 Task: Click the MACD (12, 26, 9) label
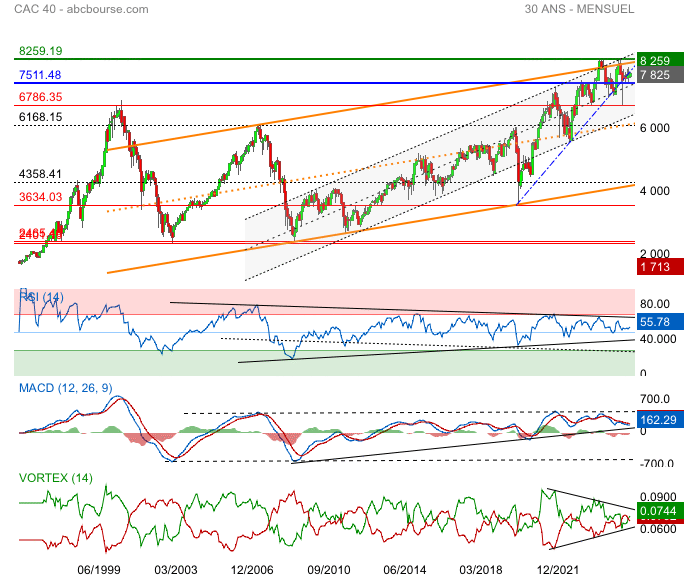(65, 388)
